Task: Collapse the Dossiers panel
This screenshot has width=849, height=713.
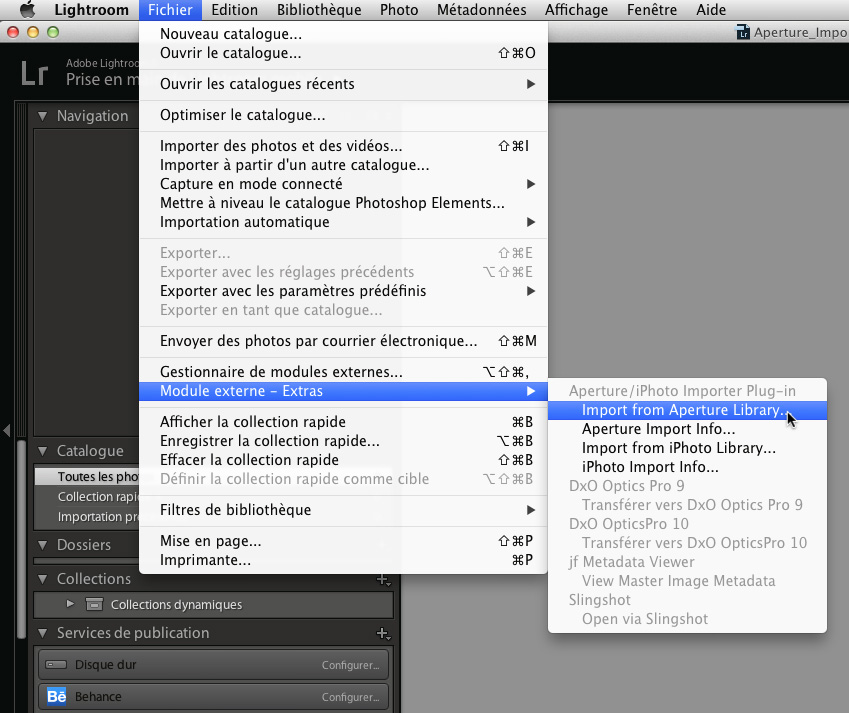Action: click(42, 545)
